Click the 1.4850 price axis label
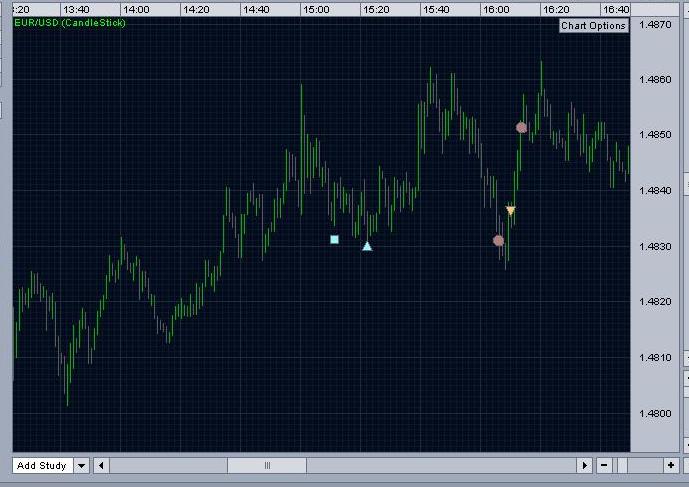Viewport: 689px width, 487px height. tap(655, 134)
